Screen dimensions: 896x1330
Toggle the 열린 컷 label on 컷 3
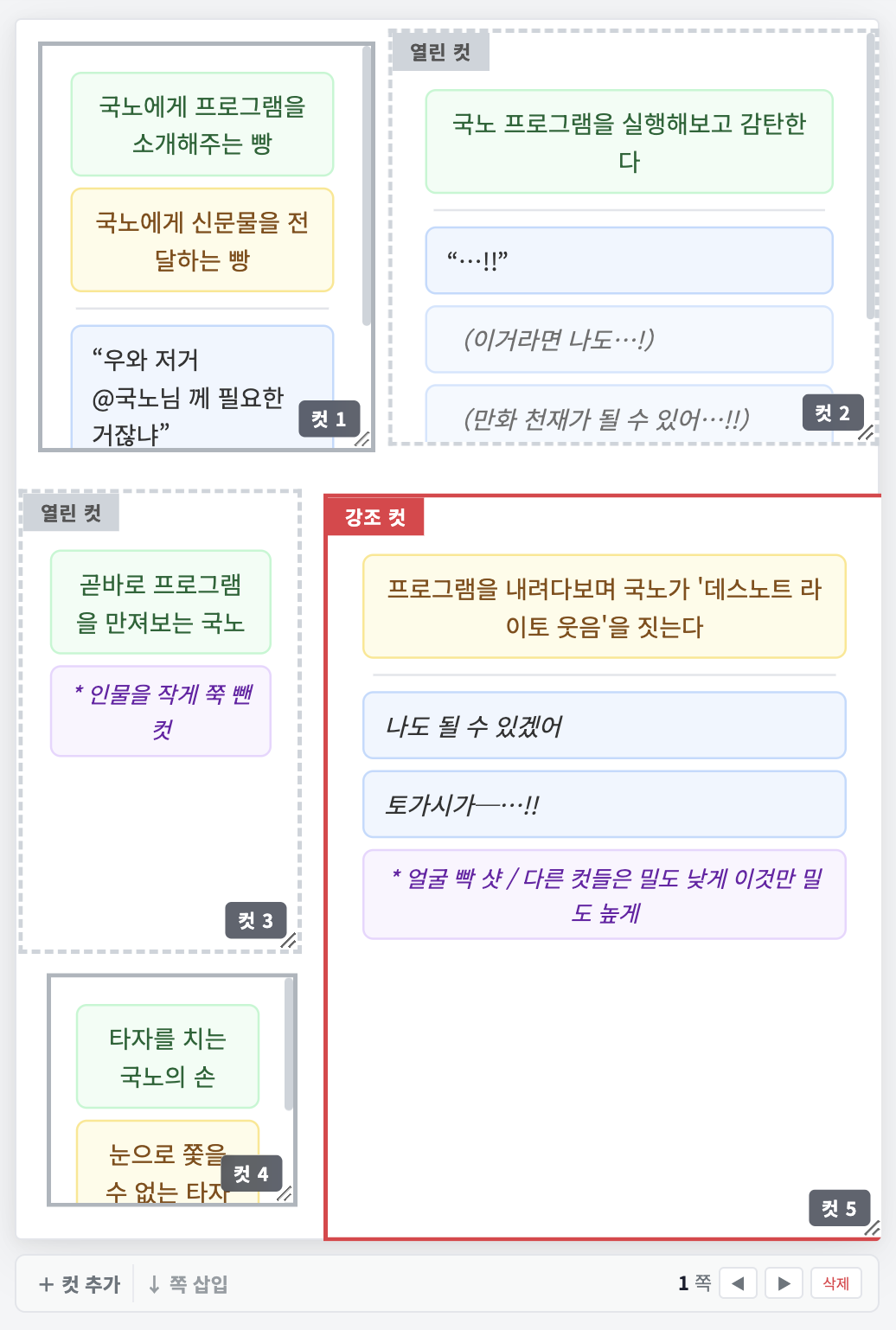point(71,513)
